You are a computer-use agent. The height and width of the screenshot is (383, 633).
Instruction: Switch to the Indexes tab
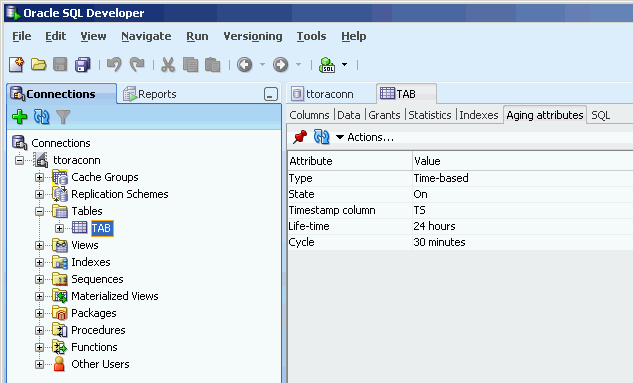click(x=478, y=115)
